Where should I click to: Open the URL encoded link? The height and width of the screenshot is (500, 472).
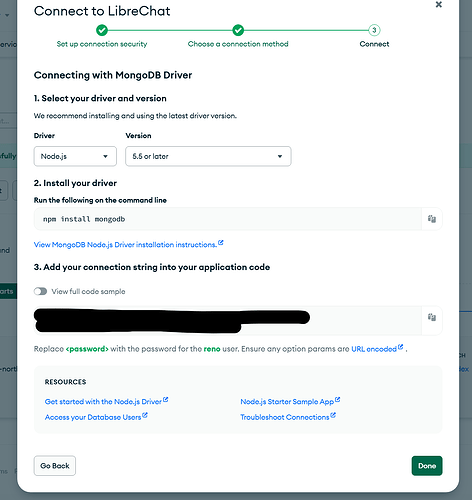coord(374,349)
